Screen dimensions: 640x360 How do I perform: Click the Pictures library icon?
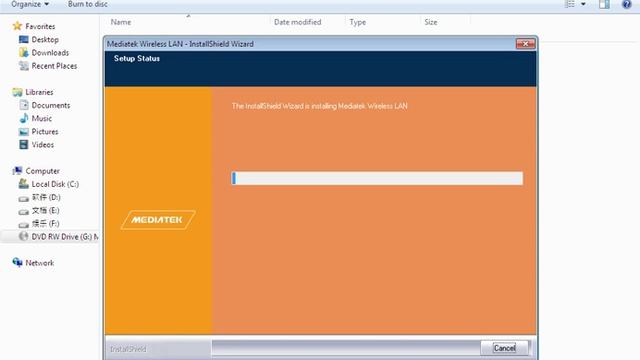[x=24, y=132]
